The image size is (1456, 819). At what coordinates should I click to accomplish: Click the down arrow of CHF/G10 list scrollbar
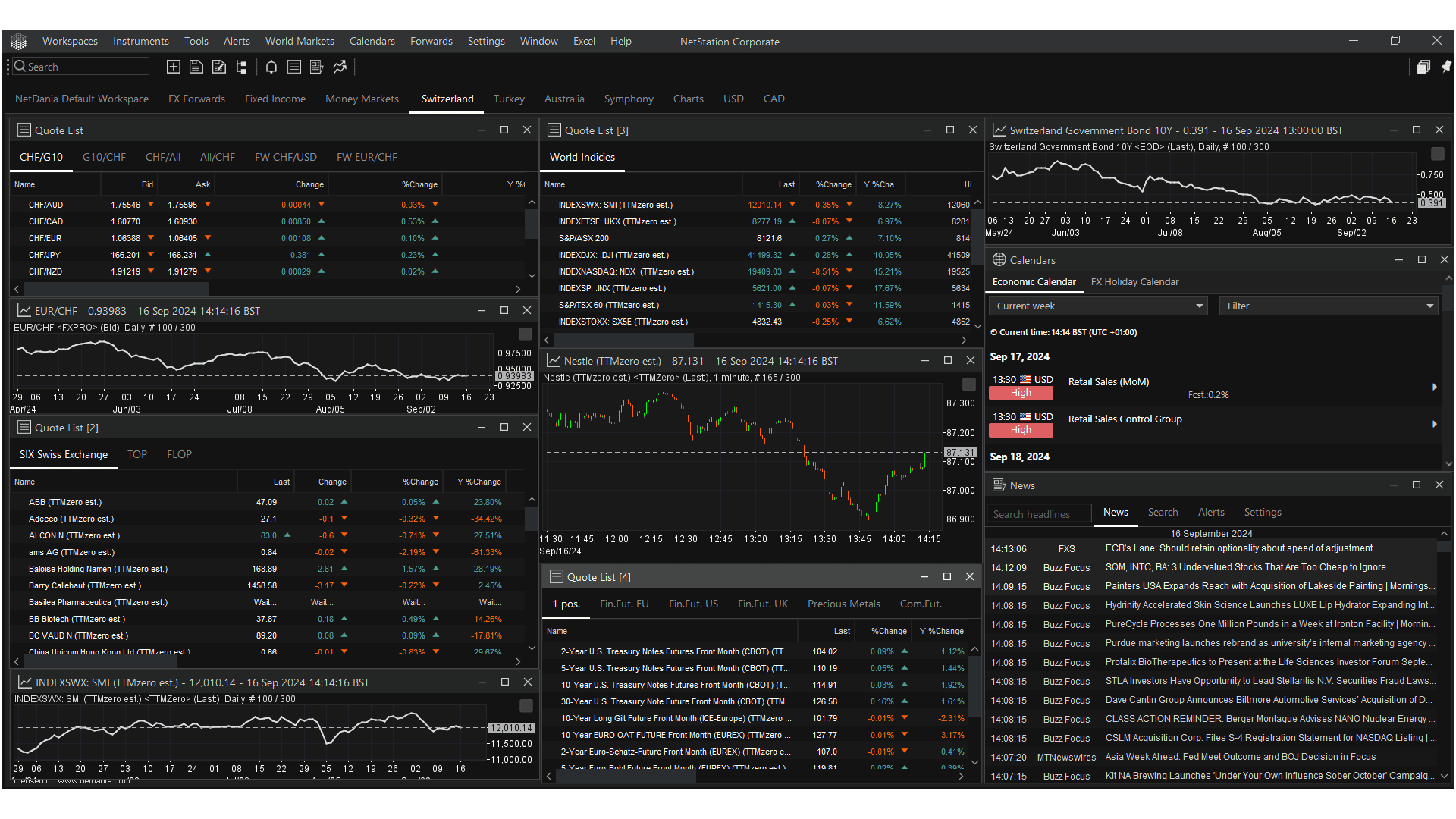point(532,275)
